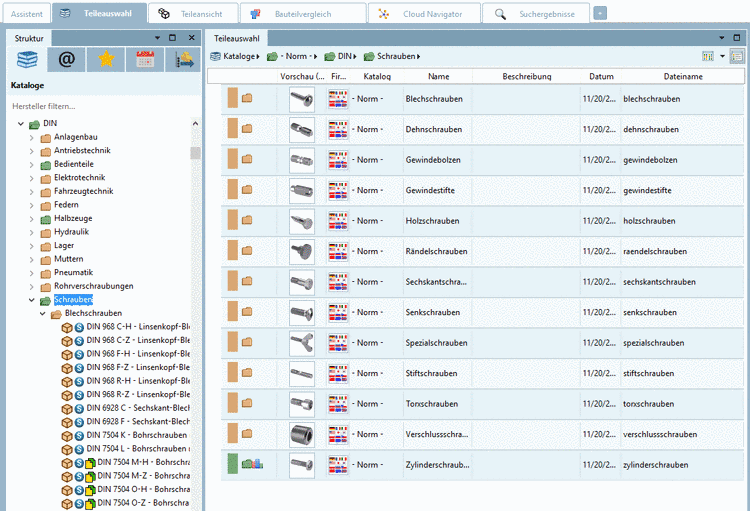Click the cube icon of DIN 968 C-H
This screenshot has width=750, height=511.
67,328
